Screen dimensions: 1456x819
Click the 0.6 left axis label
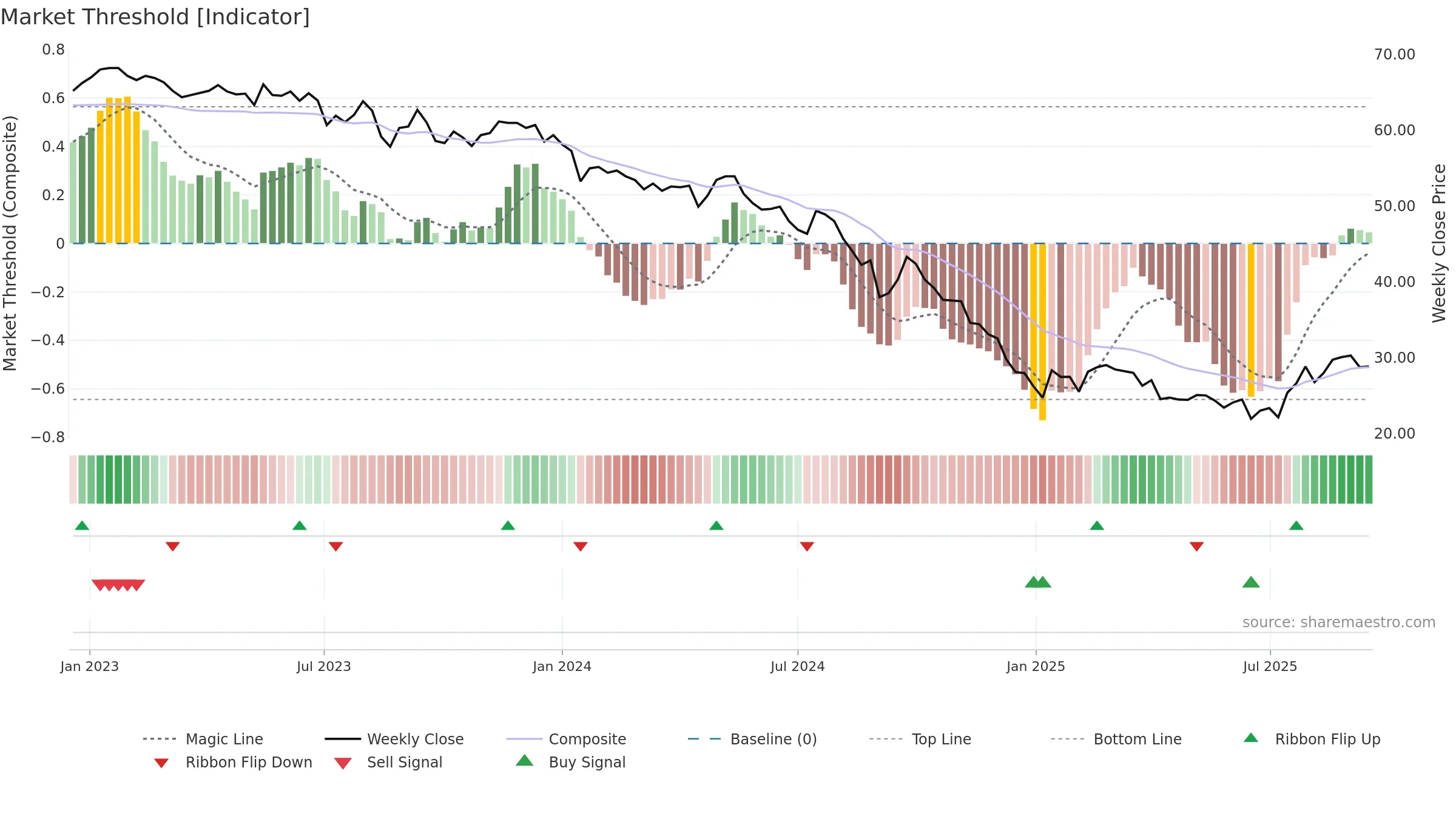coord(53,98)
